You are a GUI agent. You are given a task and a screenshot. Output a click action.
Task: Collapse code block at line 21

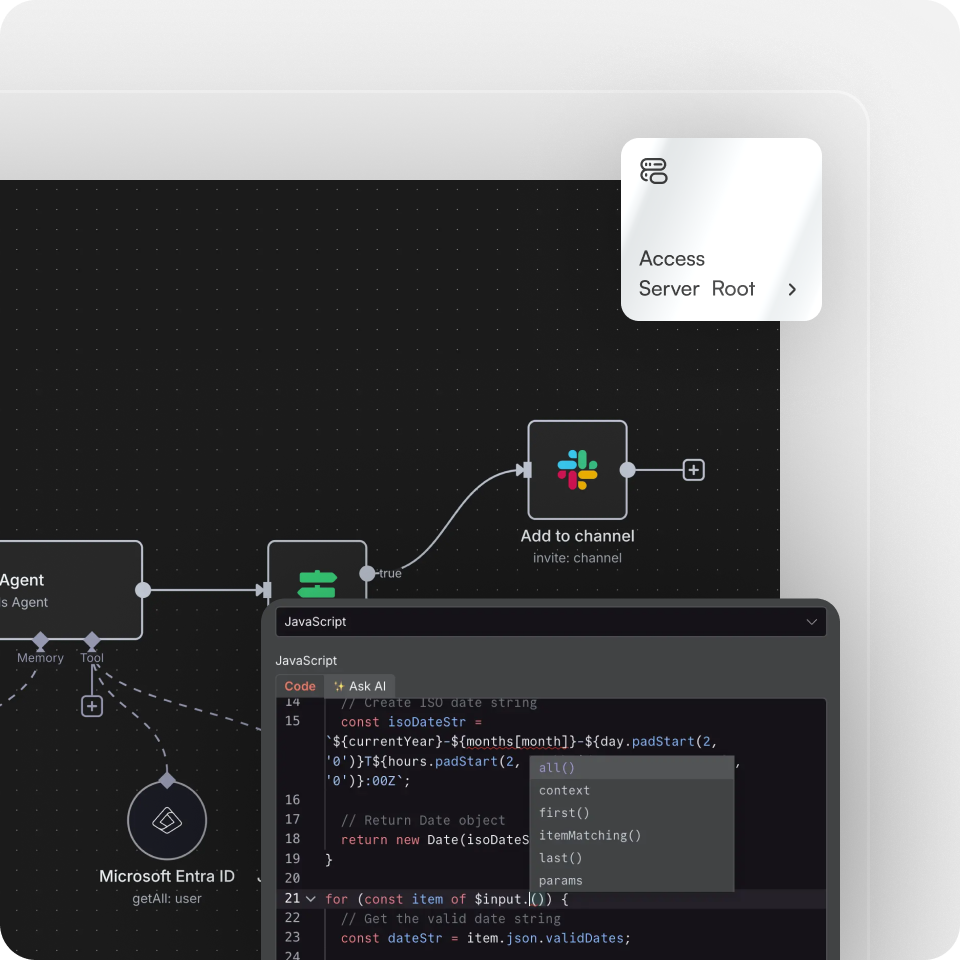(x=311, y=899)
